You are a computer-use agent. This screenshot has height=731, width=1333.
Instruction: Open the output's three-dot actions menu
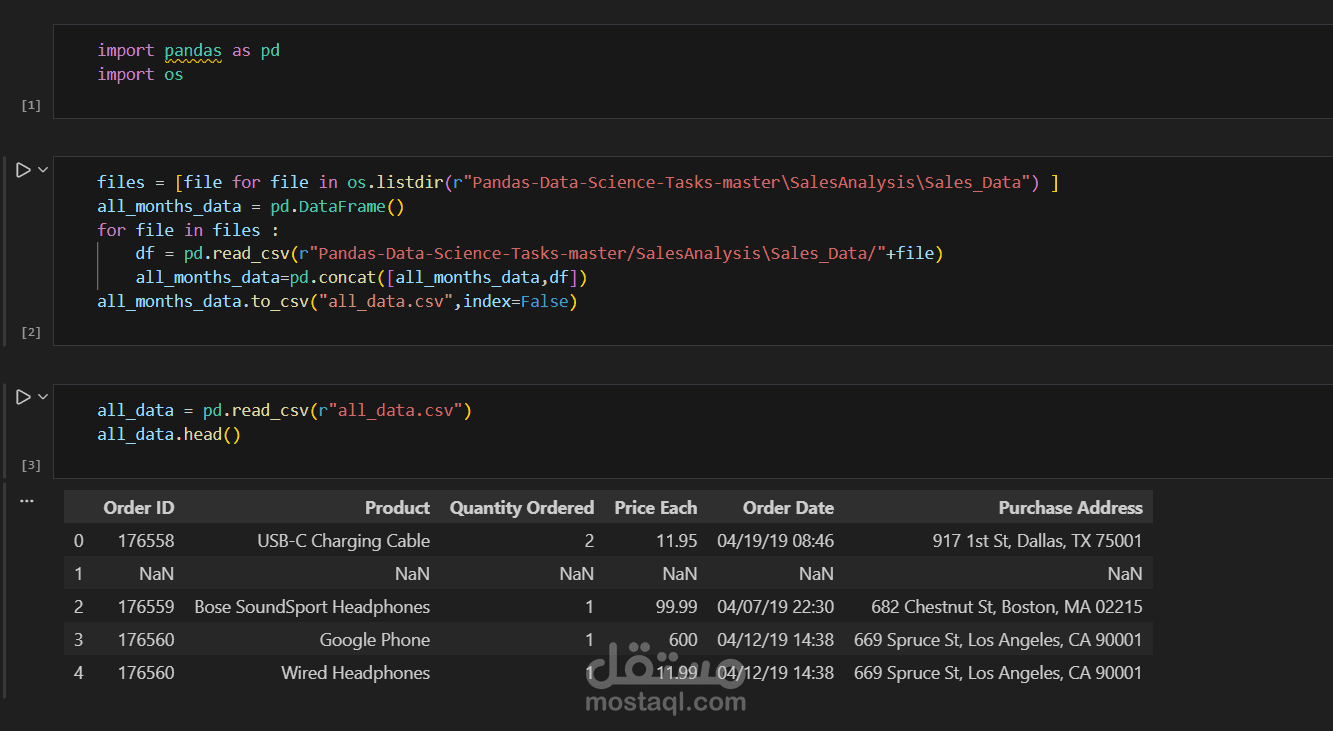point(27,500)
